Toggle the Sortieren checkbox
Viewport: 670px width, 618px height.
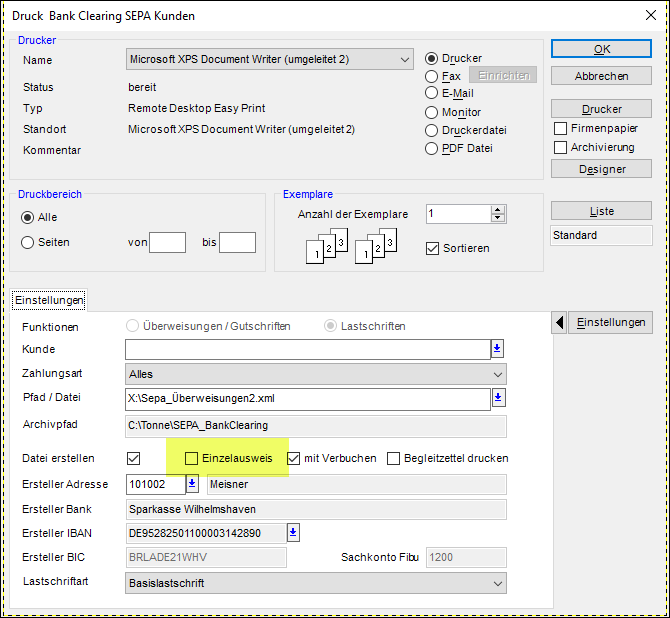click(x=433, y=248)
